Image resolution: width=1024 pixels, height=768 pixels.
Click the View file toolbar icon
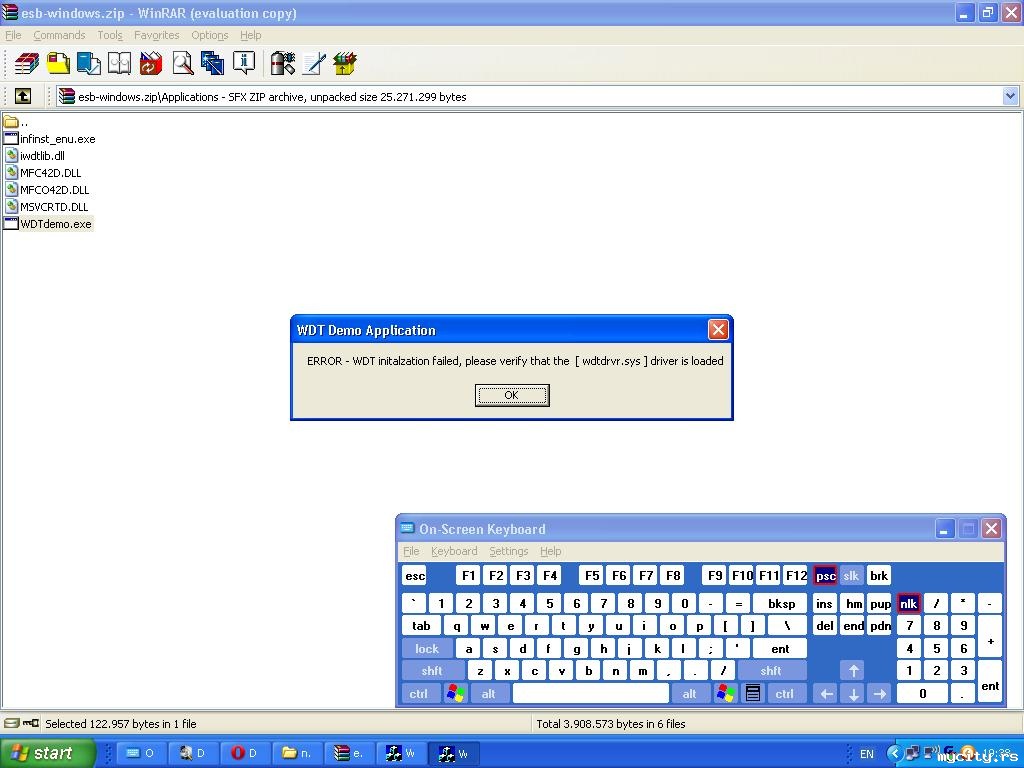pos(120,63)
